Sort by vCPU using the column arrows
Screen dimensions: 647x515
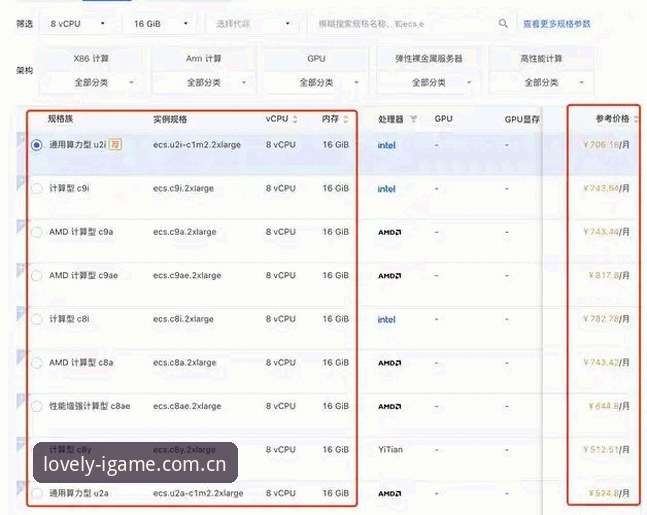coord(295,119)
